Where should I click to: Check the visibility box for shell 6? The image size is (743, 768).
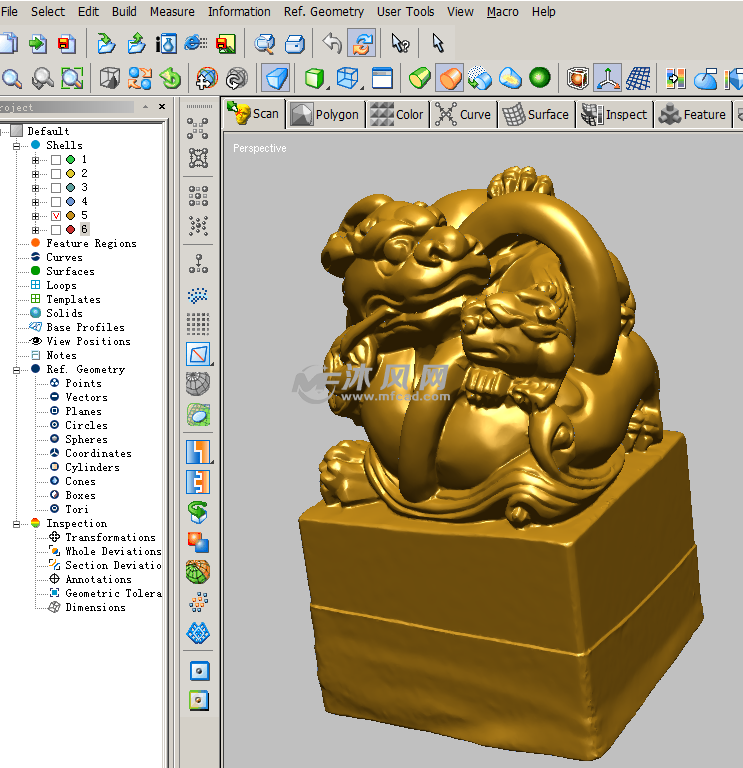pos(56,230)
